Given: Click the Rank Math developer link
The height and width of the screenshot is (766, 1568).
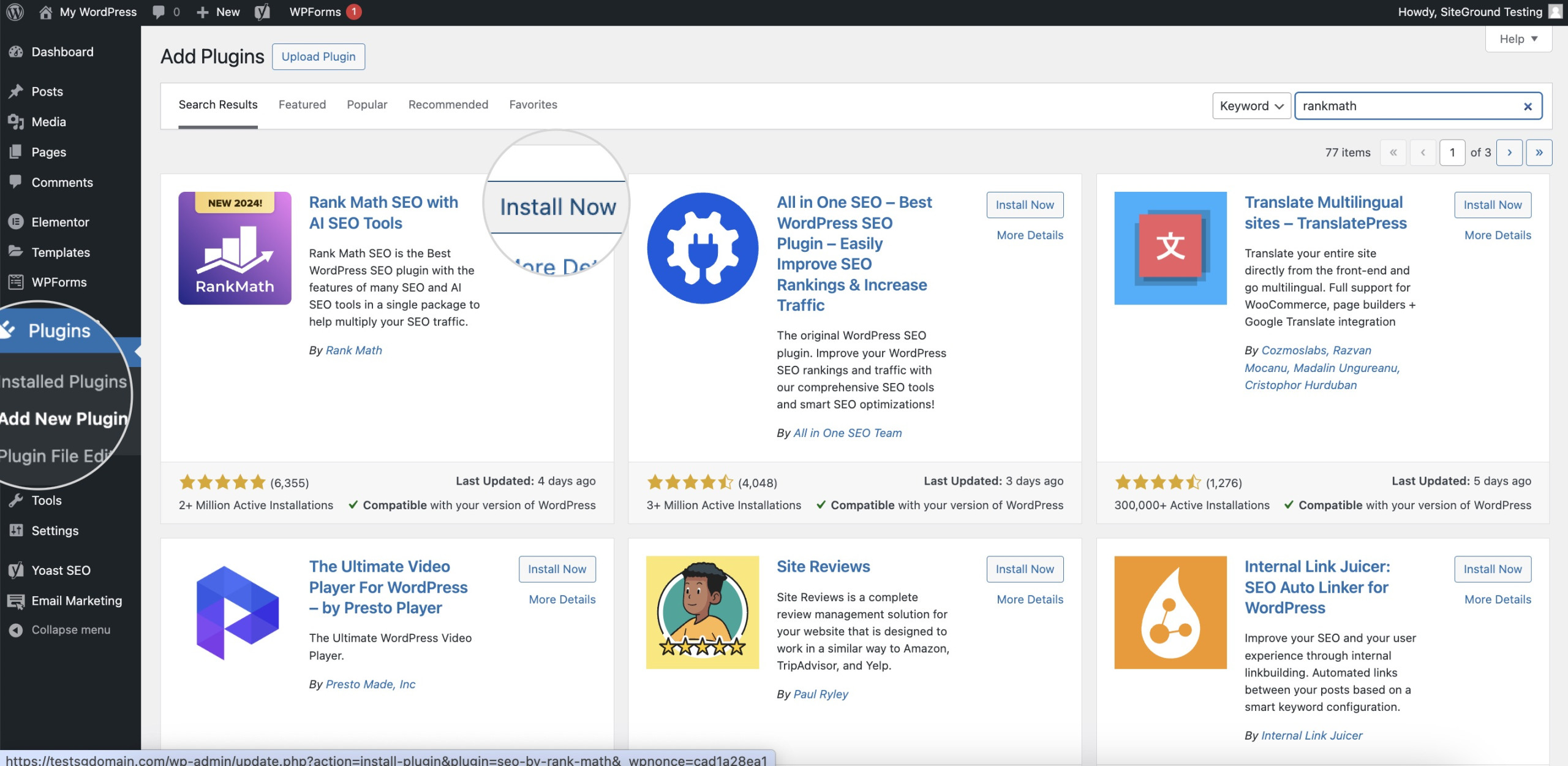Looking at the screenshot, I should click(353, 349).
